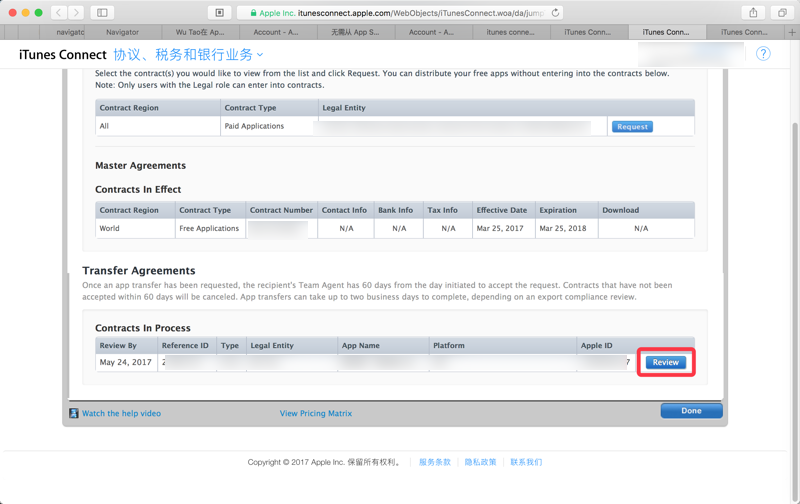Viewport: 800px width, 504px height.
Task: Click the Done button
Action: click(691, 411)
